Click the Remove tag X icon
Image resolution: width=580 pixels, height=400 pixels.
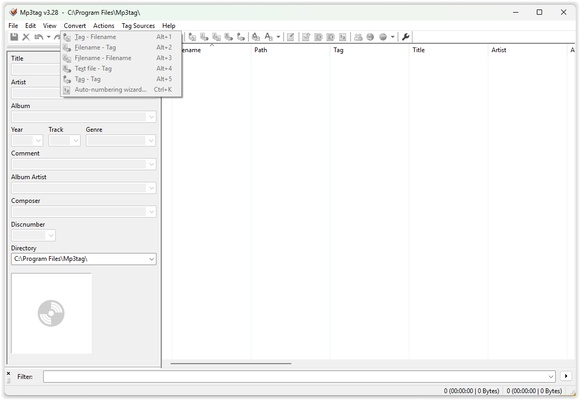pos(26,37)
